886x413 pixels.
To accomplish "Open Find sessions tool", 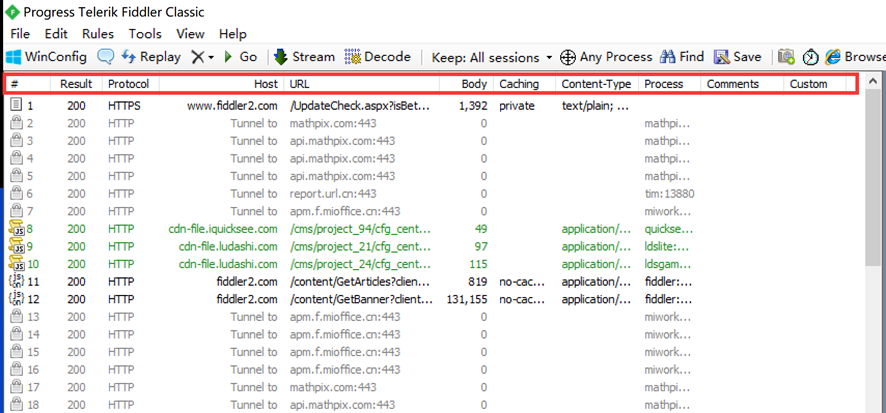I will tap(683, 57).
